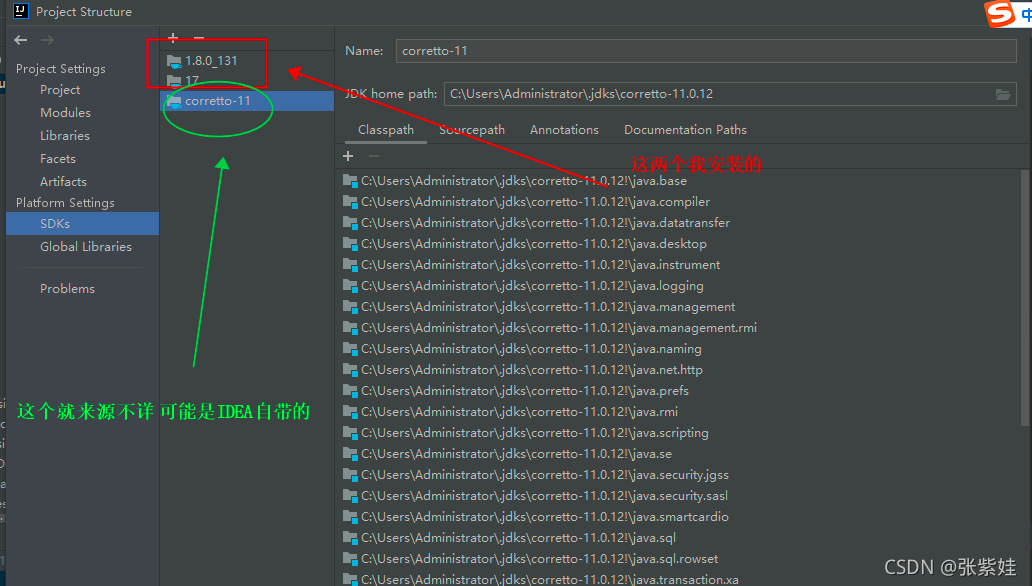
Task: Click the java.sql module folder icon
Action: tap(350, 539)
